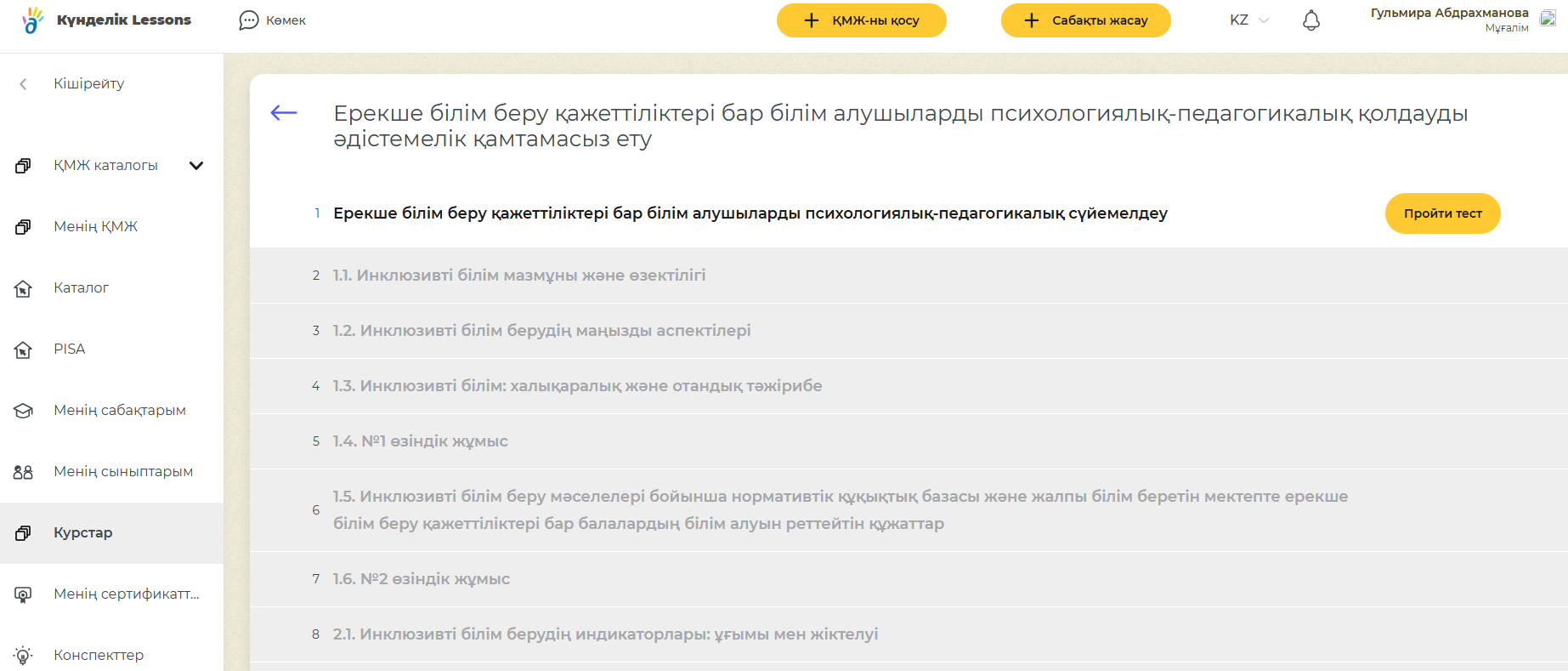Open the KZ language dropdown
1568x671 pixels.
point(1248,20)
